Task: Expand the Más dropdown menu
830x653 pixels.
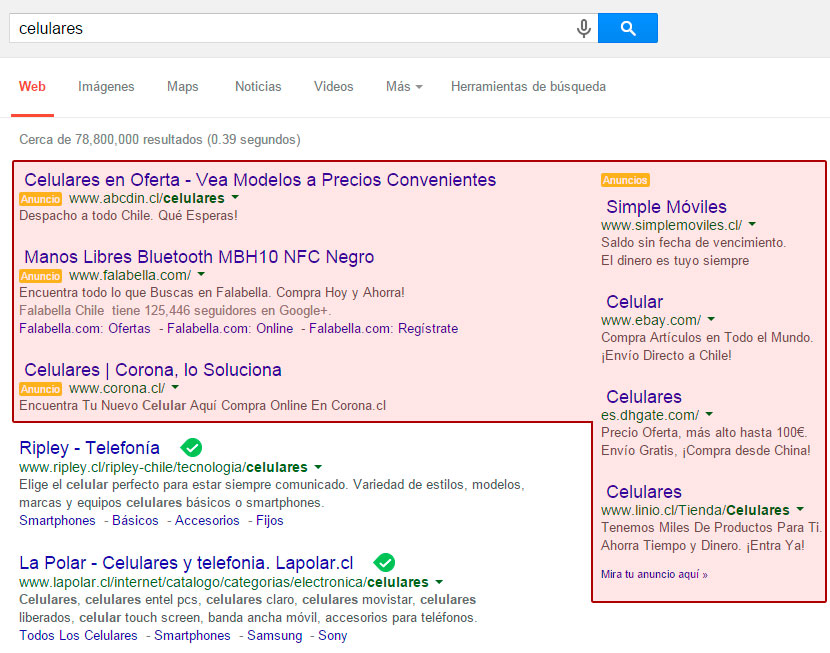Action: coord(403,87)
